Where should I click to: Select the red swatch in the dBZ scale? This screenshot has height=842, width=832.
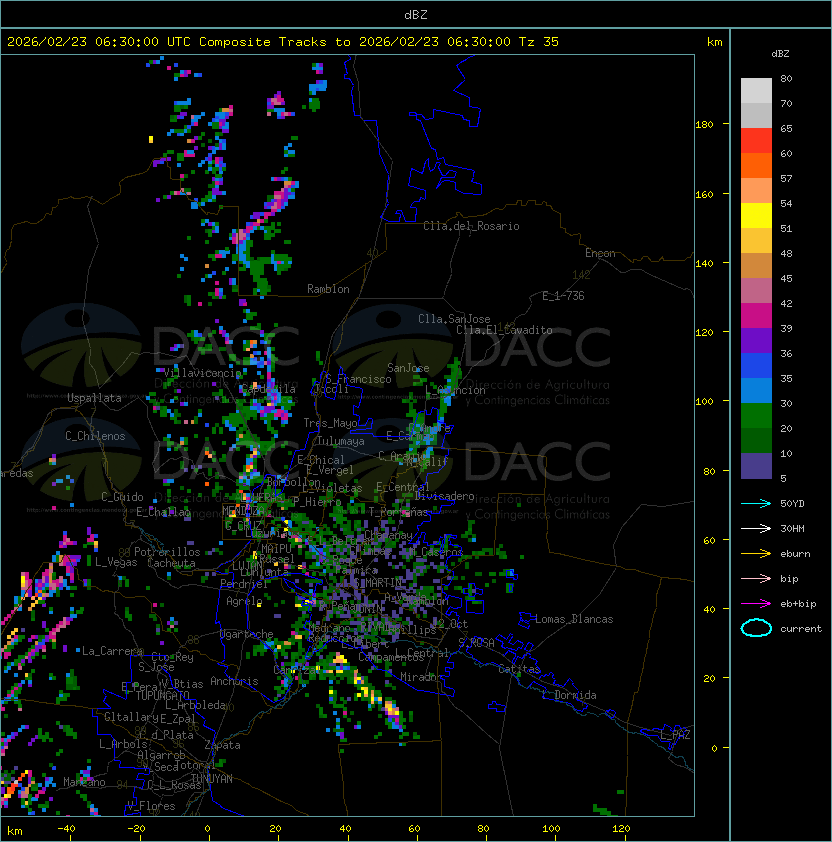[756, 140]
